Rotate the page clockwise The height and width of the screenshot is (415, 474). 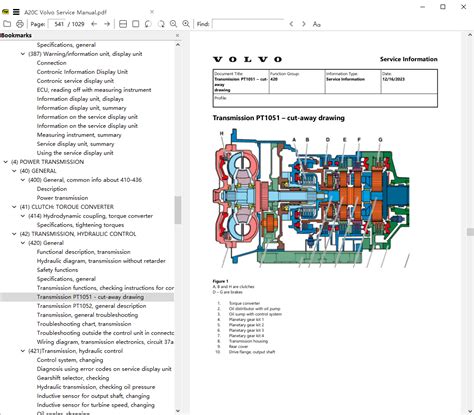[161, 24]
